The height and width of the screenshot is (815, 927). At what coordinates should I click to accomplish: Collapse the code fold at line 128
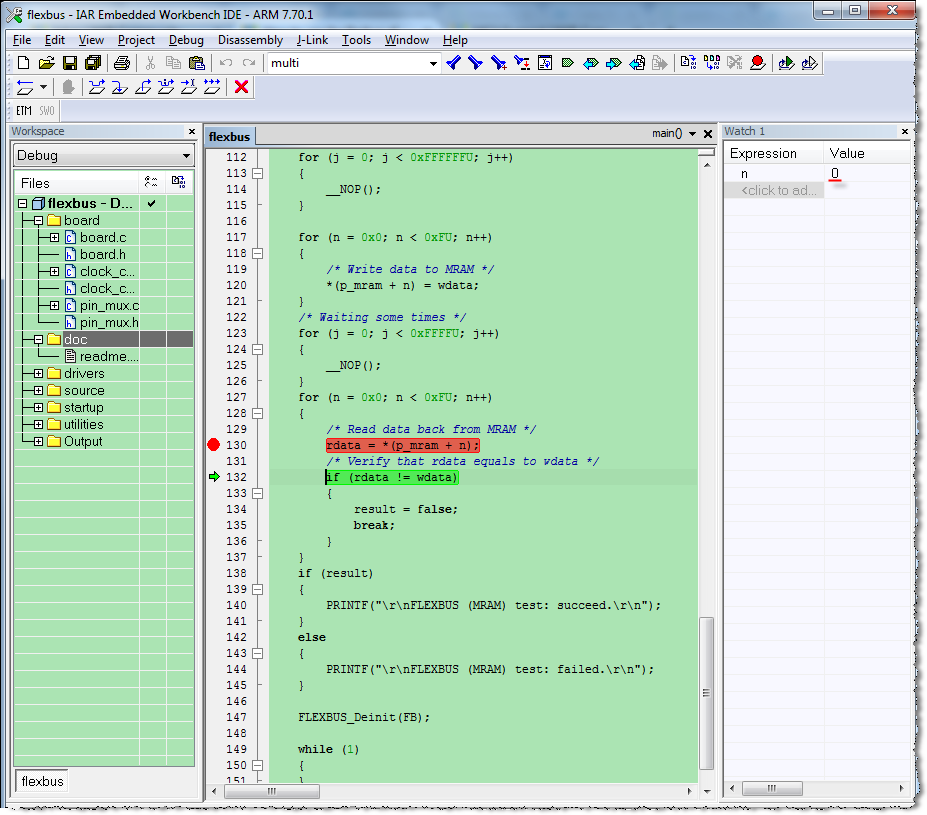click(257, 413)
